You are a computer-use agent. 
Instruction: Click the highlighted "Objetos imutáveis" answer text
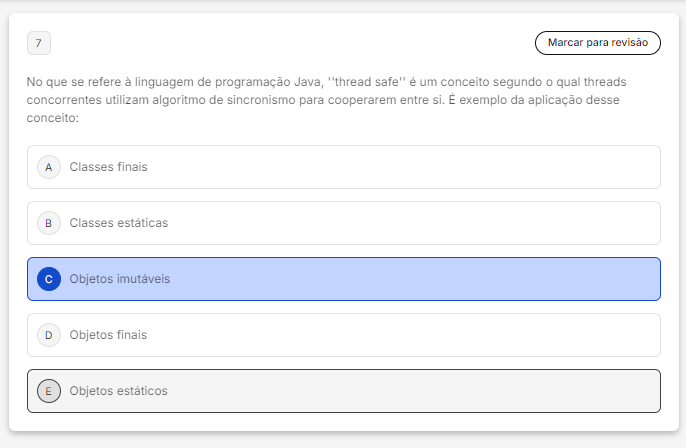click(120, 279)
